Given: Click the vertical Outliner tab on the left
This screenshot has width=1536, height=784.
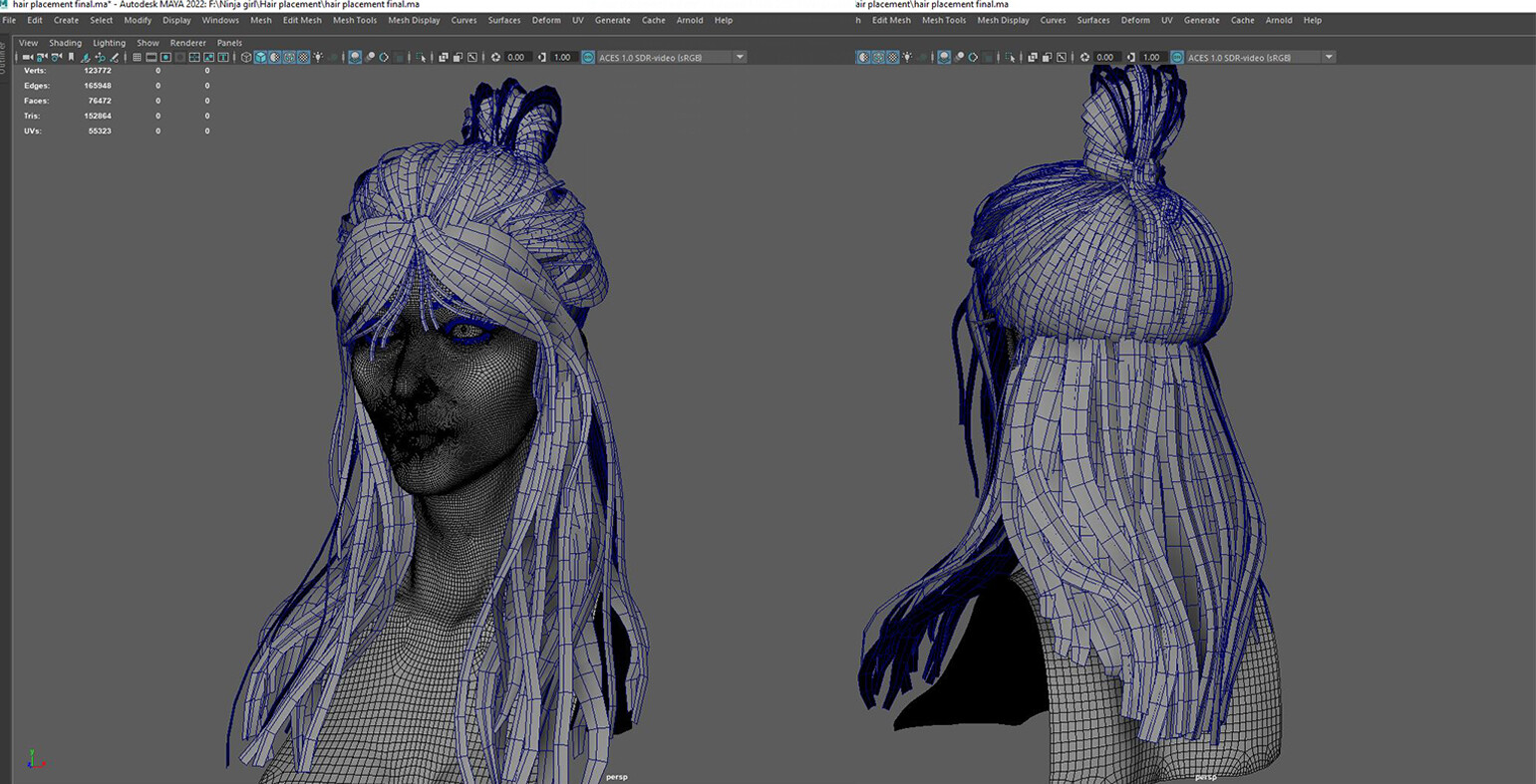Looking at the screenshot, I should [x=4, y=56].
